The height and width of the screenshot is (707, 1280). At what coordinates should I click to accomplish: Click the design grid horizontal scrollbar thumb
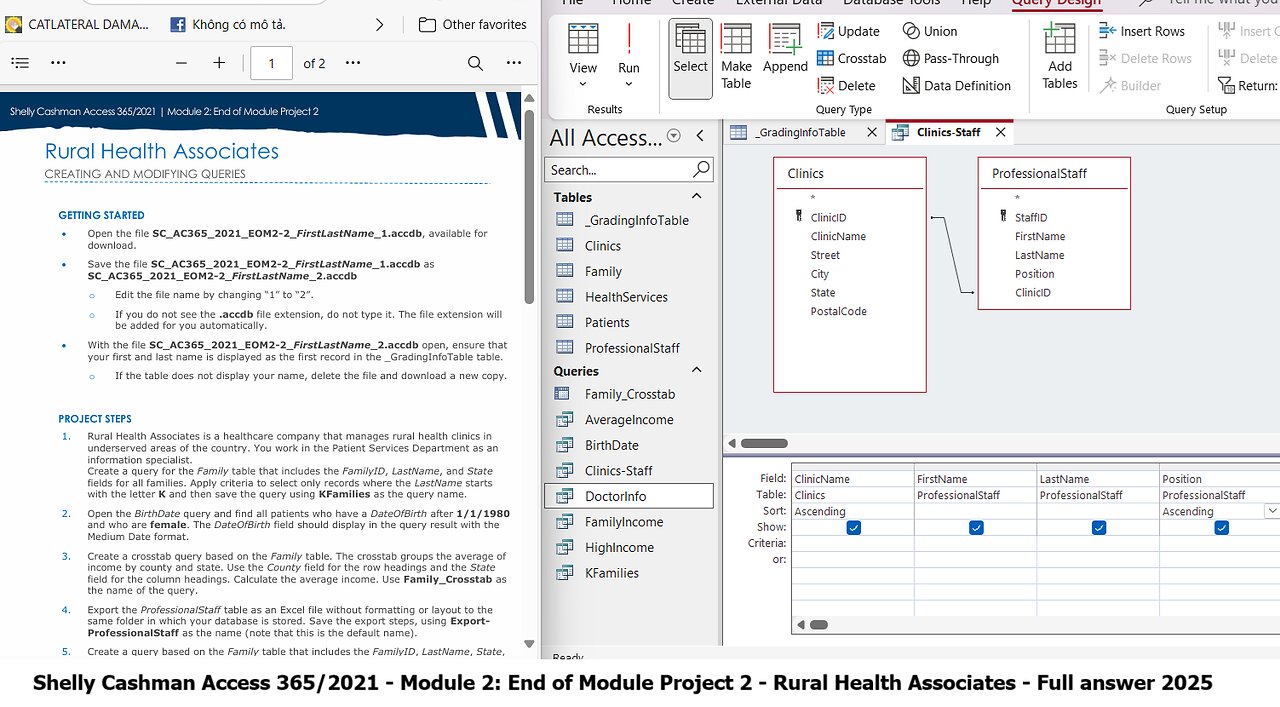pyautogui.click(x=818, y=625)
